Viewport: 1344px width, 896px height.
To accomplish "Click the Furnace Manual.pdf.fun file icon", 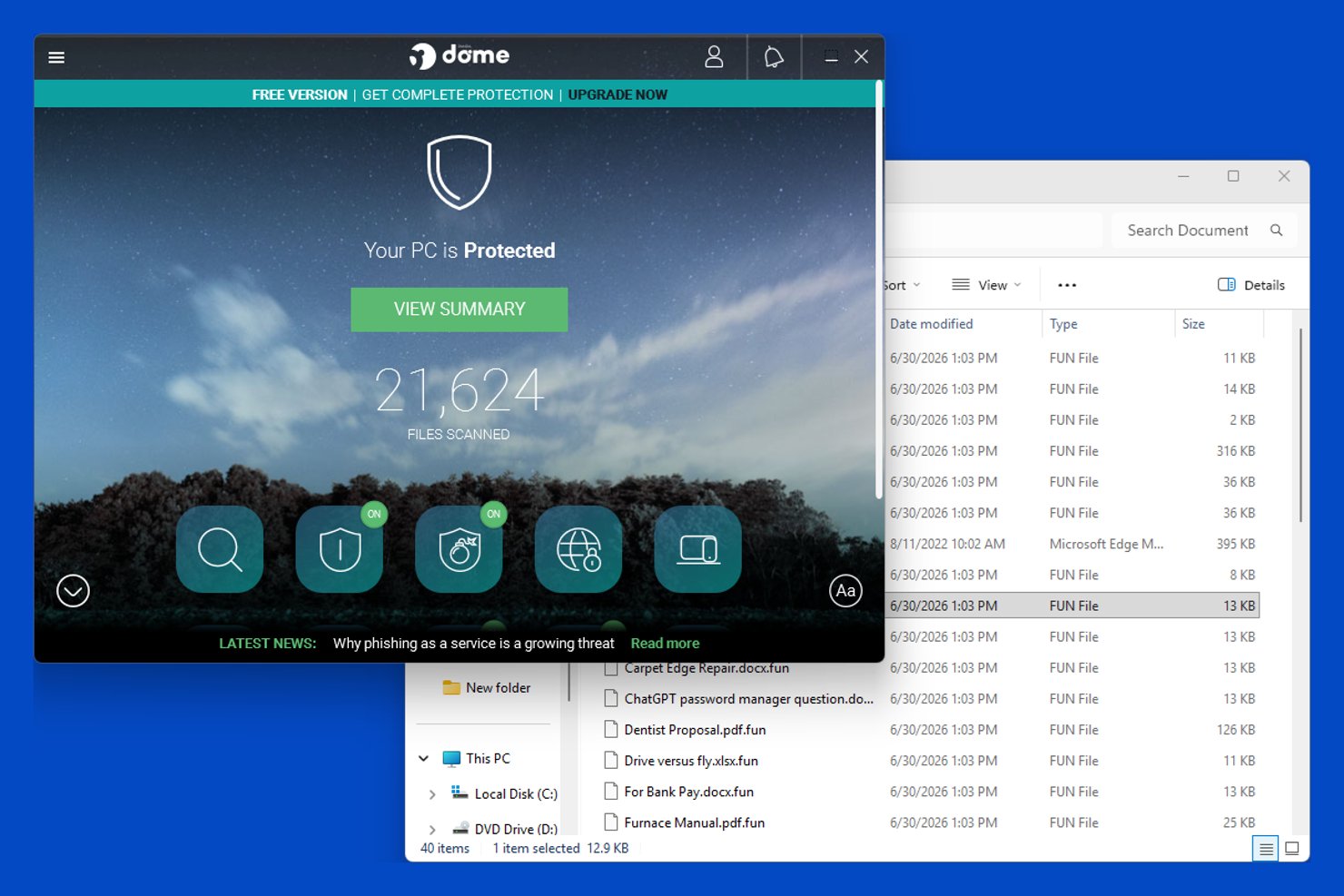I will point(612,822).
